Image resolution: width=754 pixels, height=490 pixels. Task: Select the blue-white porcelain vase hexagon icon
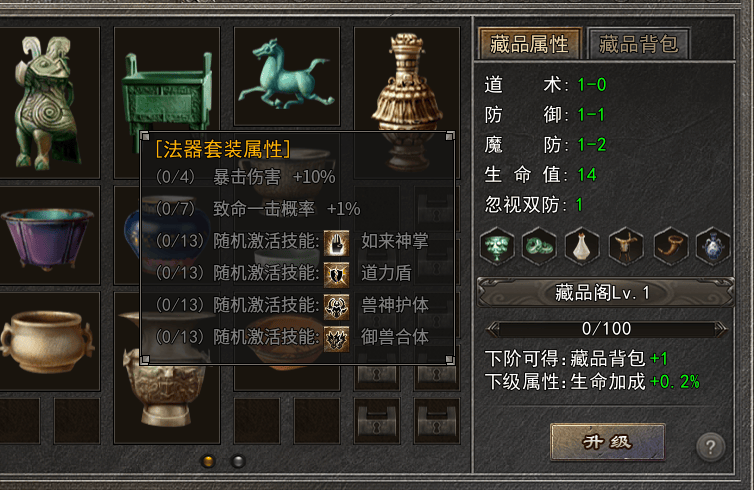coord(713,247)
